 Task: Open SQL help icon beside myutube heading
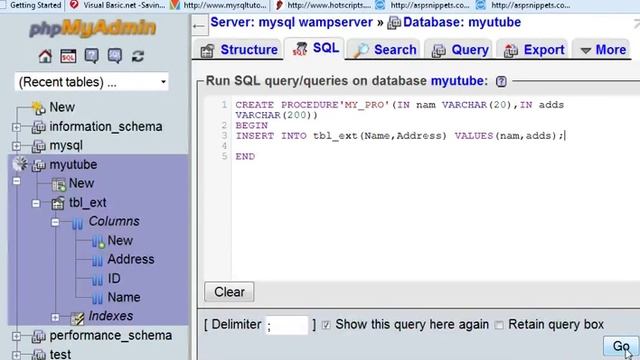click(501, 81)
